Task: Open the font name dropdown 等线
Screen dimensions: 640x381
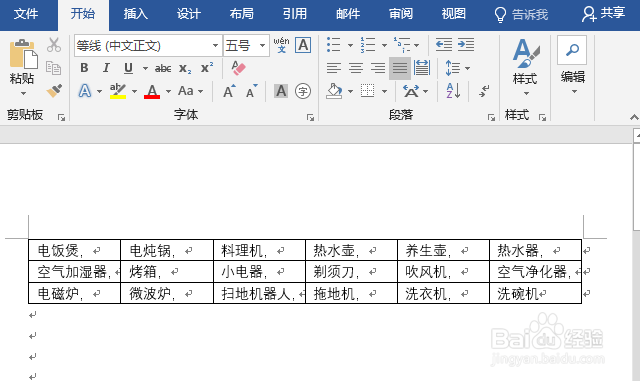Action: (215, 45)
